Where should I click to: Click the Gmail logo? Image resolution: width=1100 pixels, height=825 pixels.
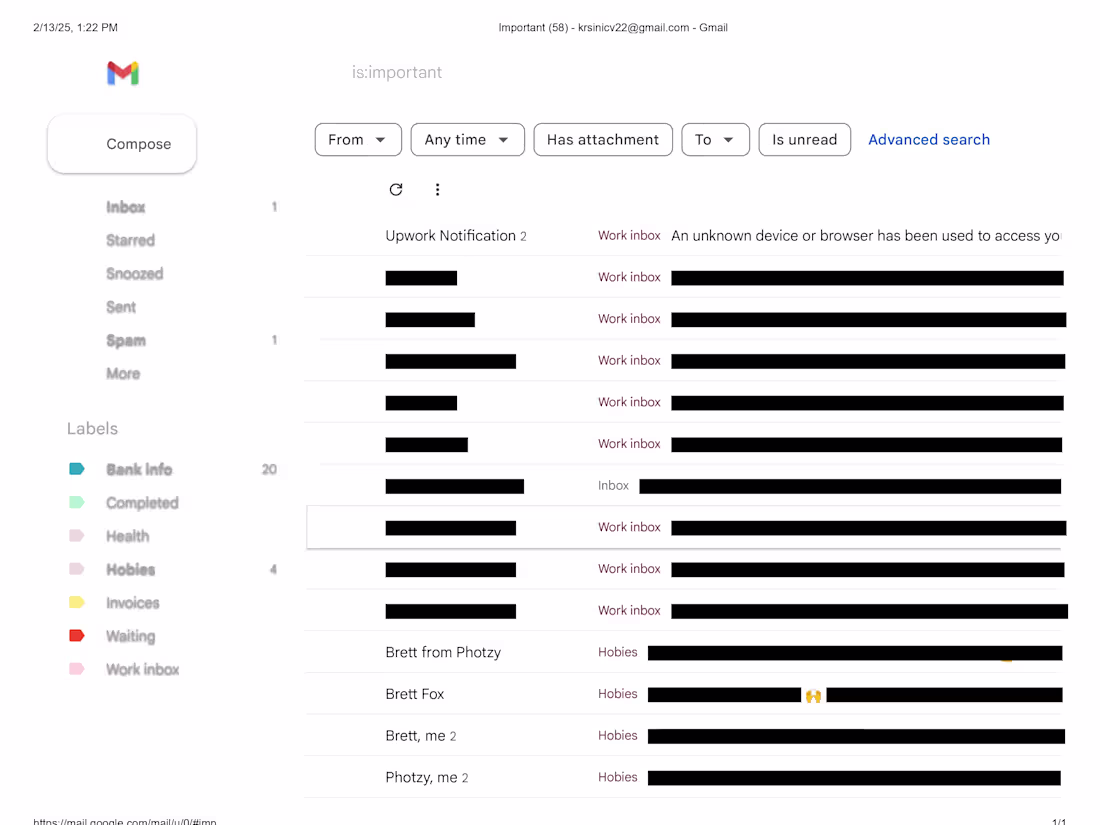[123, 73]
